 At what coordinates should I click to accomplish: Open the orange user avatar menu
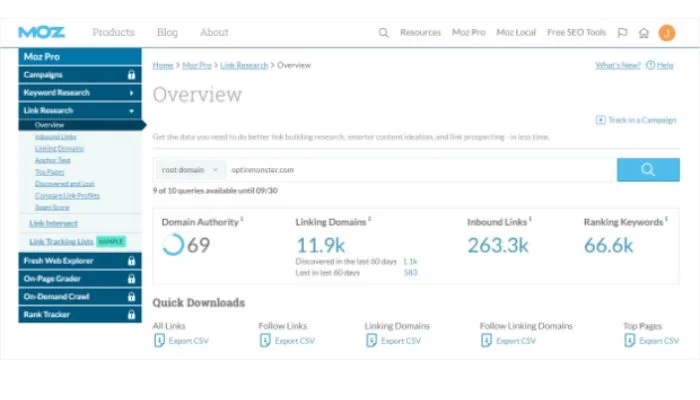[667, 33]
